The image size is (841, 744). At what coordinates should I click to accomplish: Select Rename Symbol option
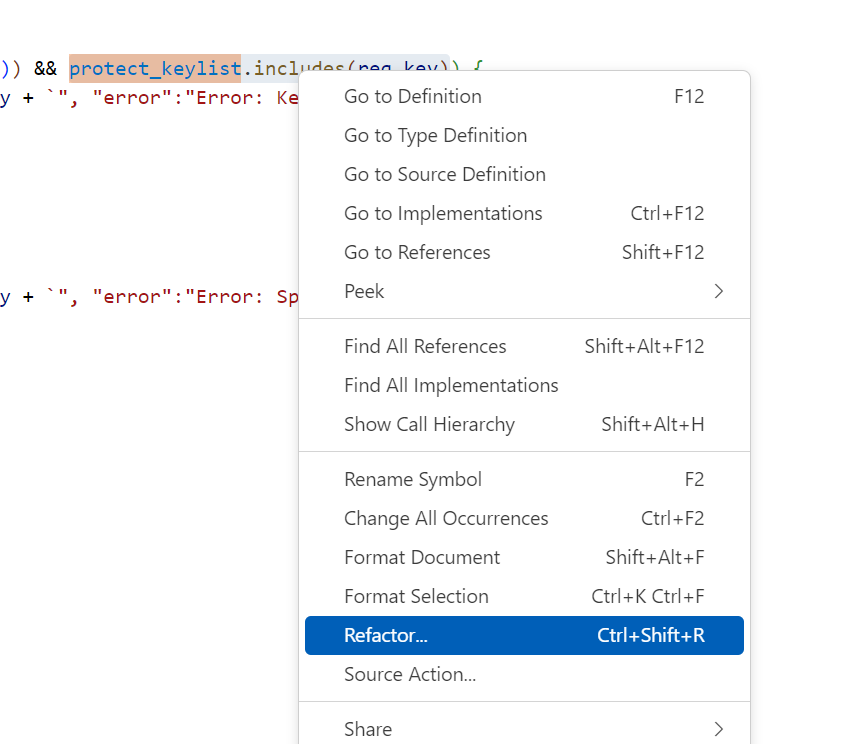(413, 480)
